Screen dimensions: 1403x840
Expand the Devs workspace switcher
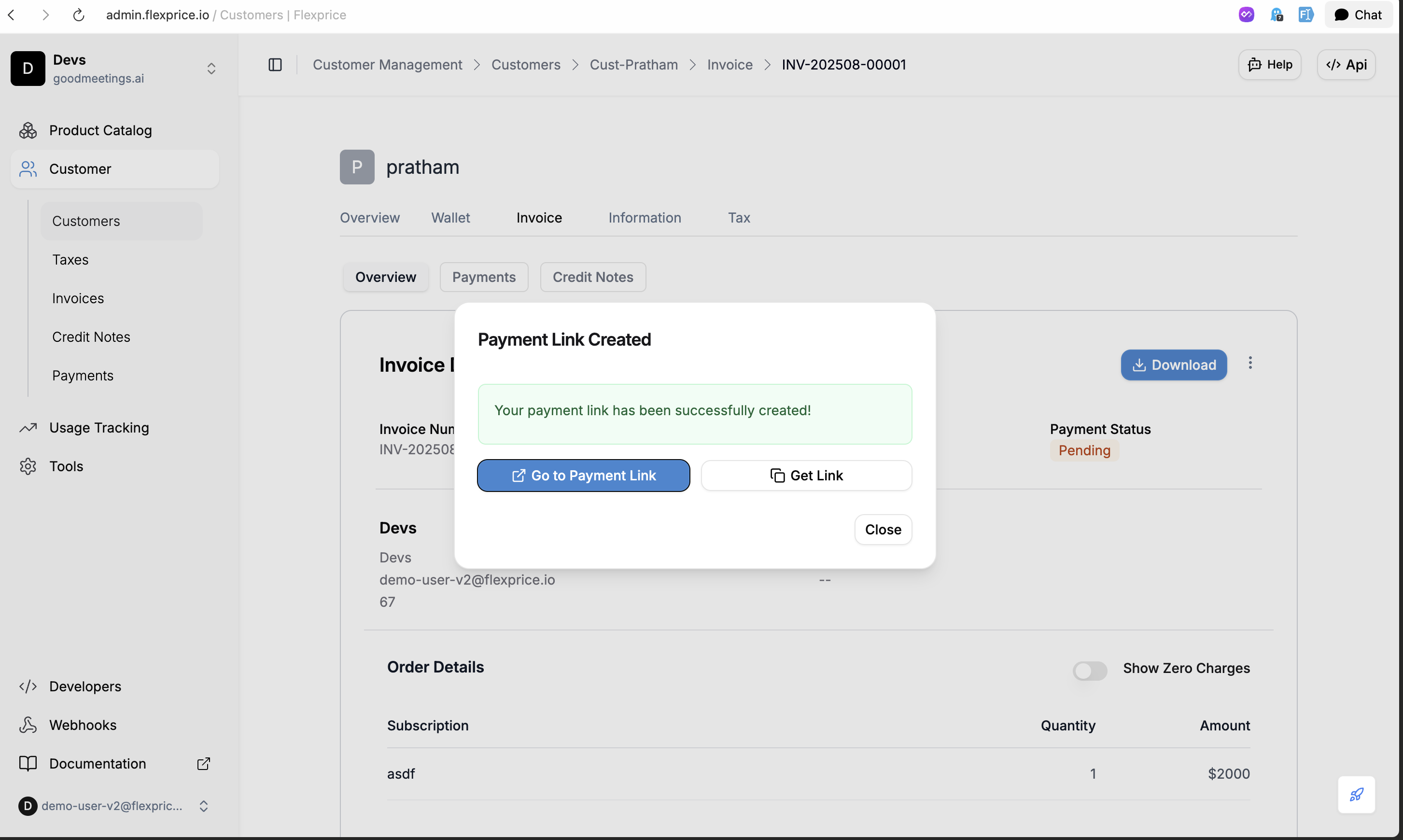pos(211,69)
